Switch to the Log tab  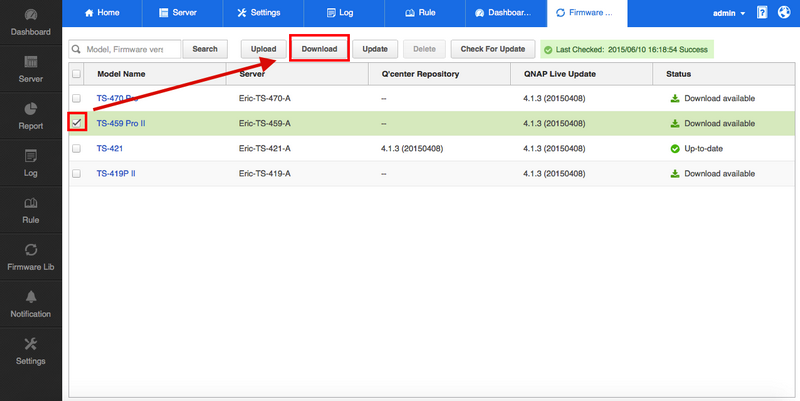coord(344,13)
